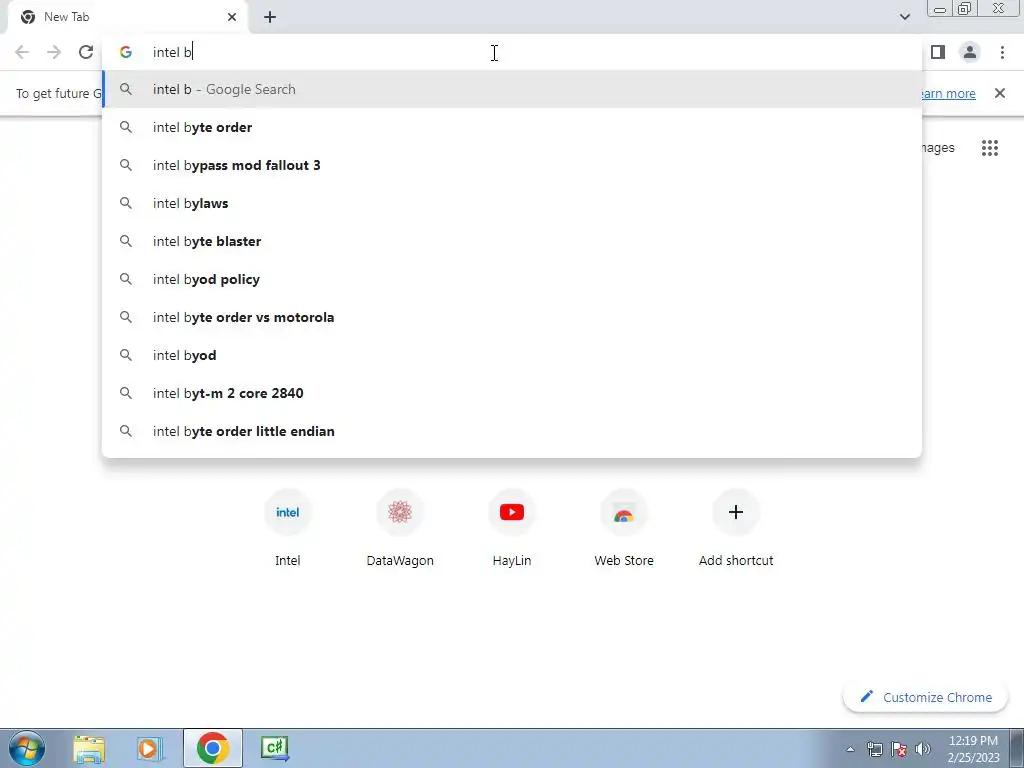Choose suggestion 'intel bypass mod fallout 3'
Image resolution: width=1024 pixels, height=768 pixels.
[512, 165]
